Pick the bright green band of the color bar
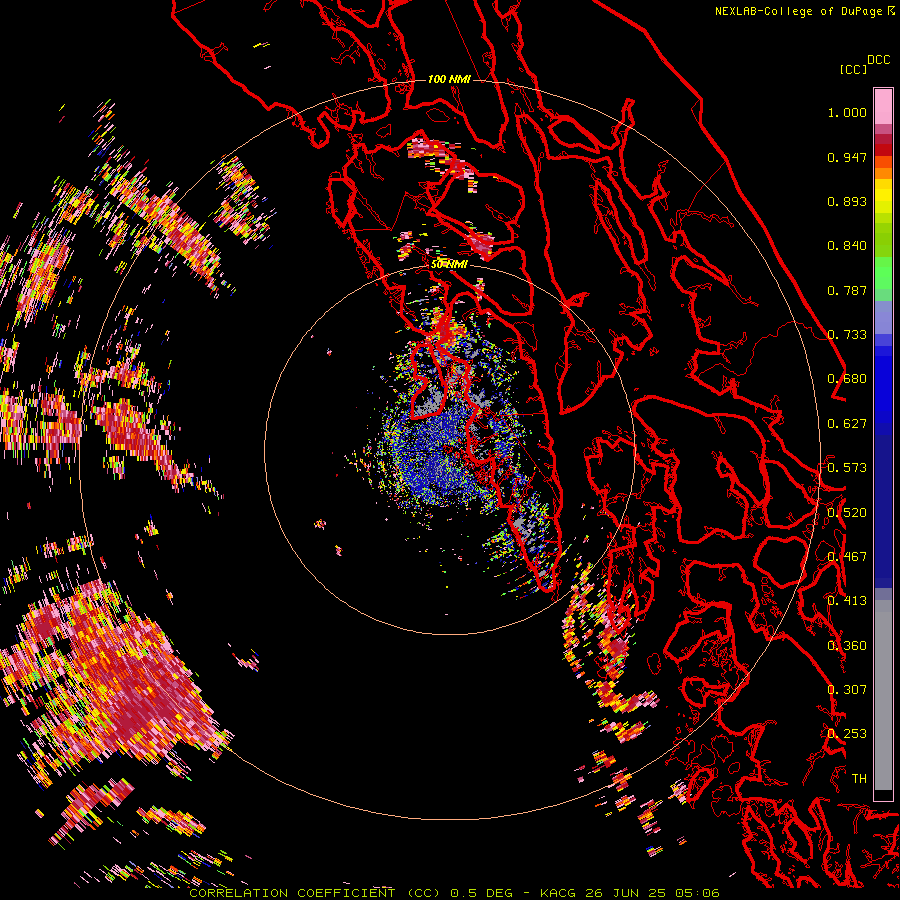 pyautogui.click(x=883, y=273)
